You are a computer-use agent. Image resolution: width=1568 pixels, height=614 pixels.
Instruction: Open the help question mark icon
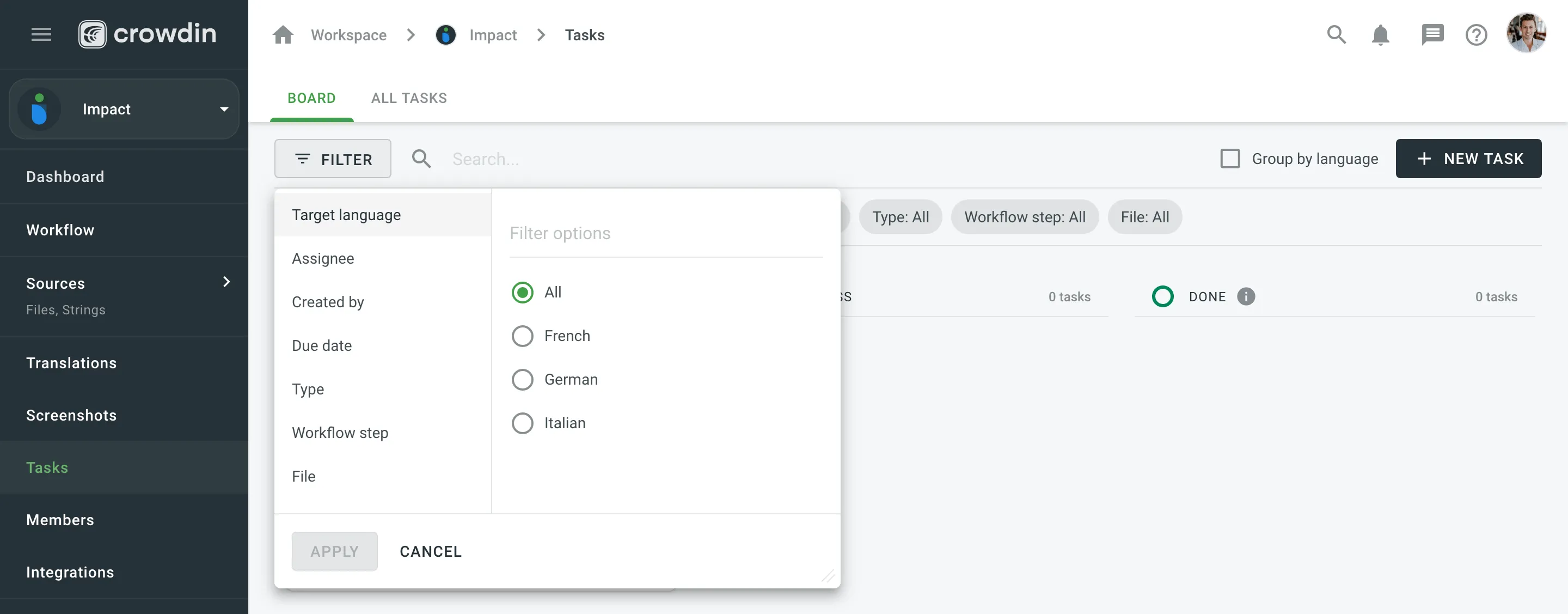click(x=1476, y=35)
